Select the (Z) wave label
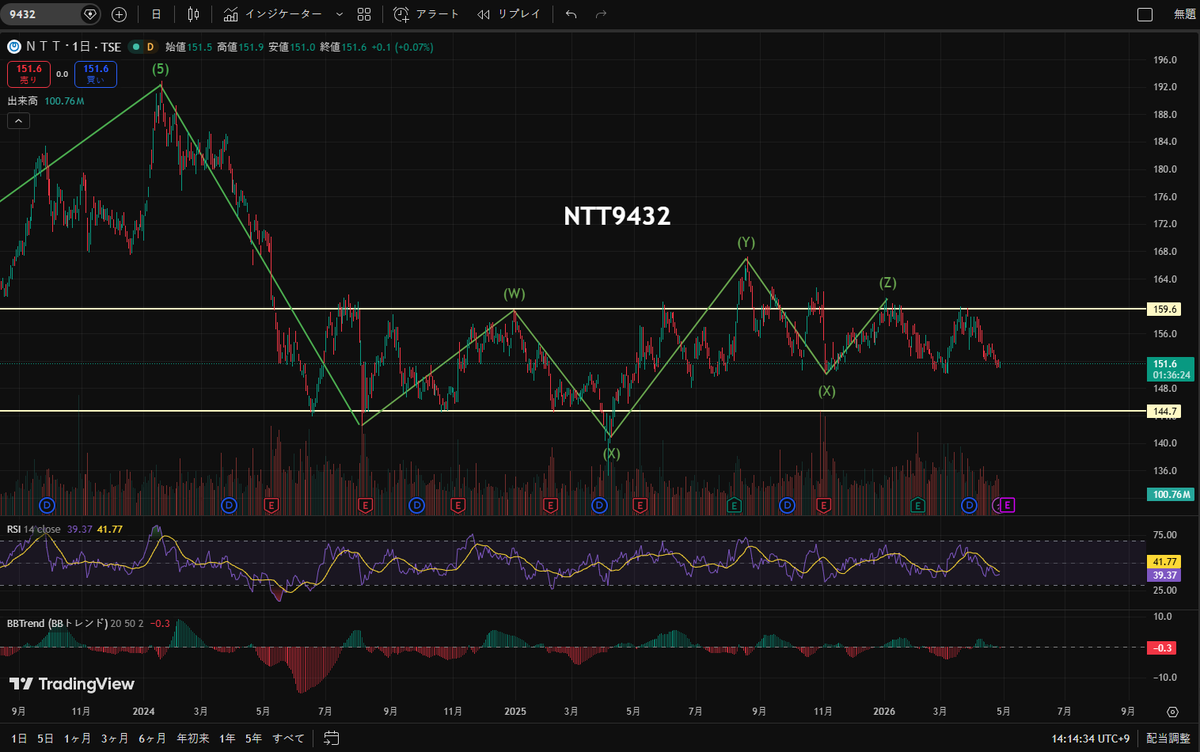 (x=887, y=283)
